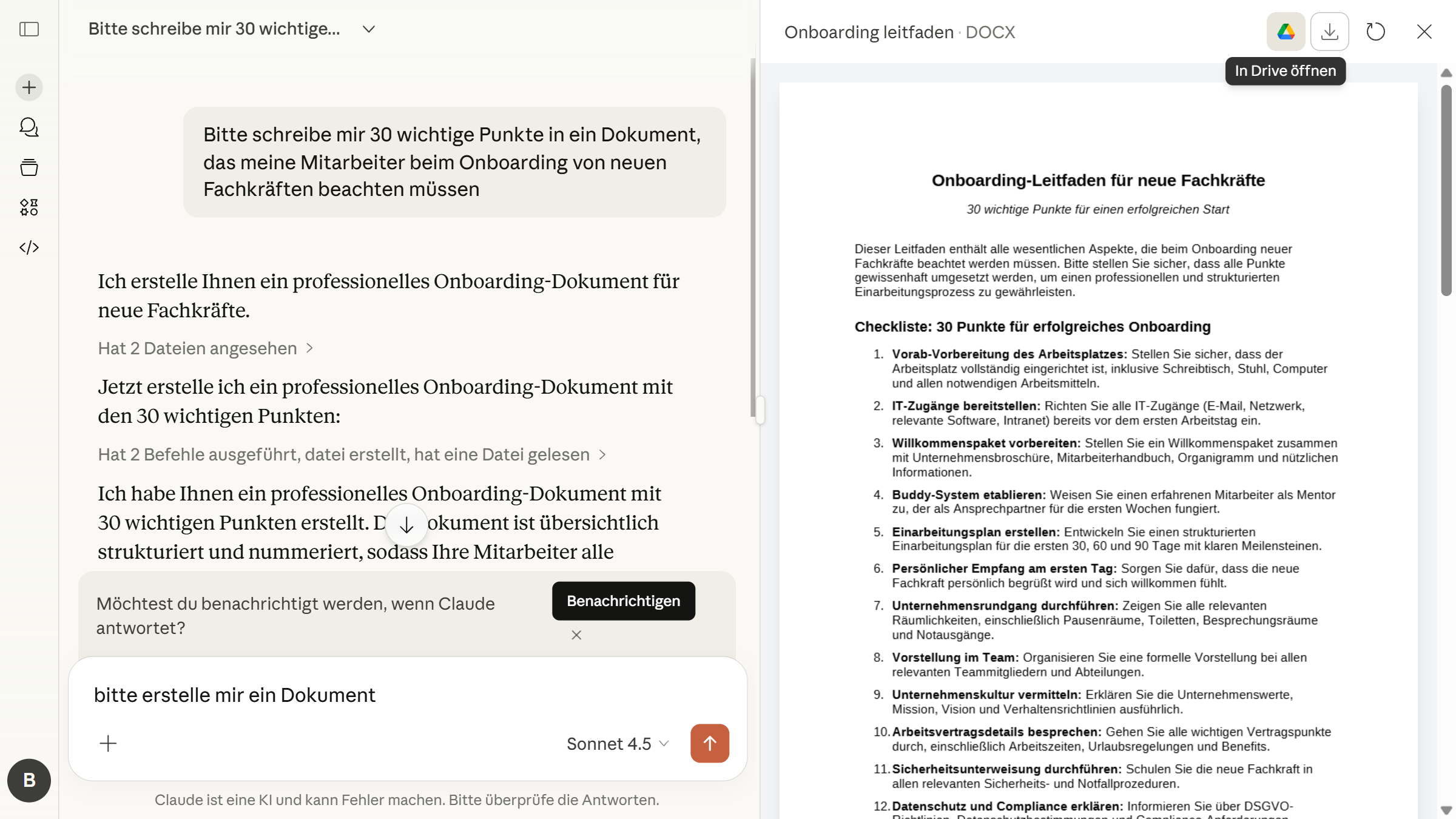
Task: Jump to the latest message arrow
Action: (x=406, y=525)
